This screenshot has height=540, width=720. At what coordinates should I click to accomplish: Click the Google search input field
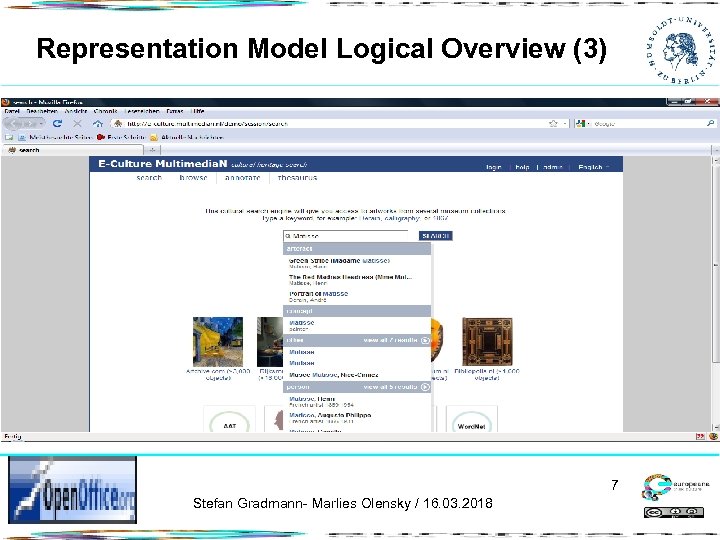pos(647,124)
